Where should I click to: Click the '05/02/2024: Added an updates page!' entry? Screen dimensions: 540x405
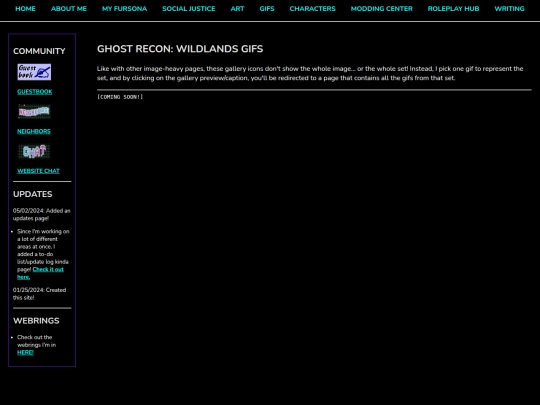click(x=42, y=214)
